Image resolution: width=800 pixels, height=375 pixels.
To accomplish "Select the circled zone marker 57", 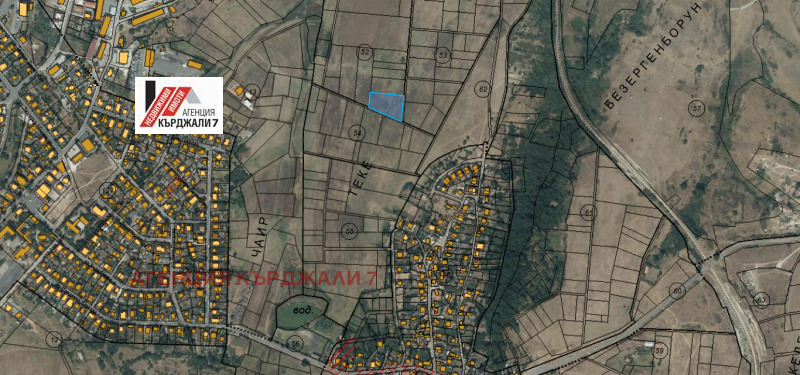I will tap(695, 108).
